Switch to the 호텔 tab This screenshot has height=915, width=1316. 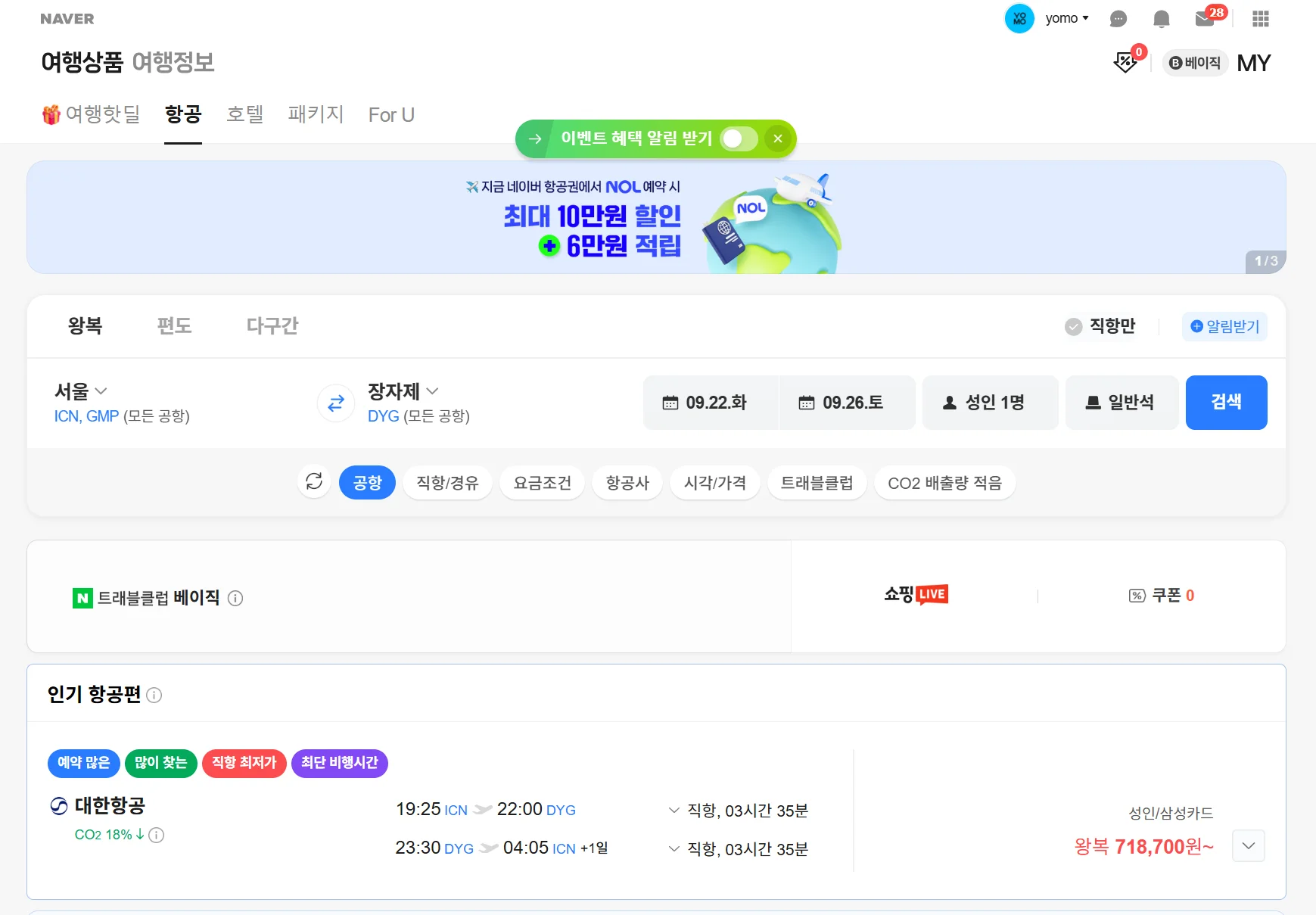click(244, 114)
